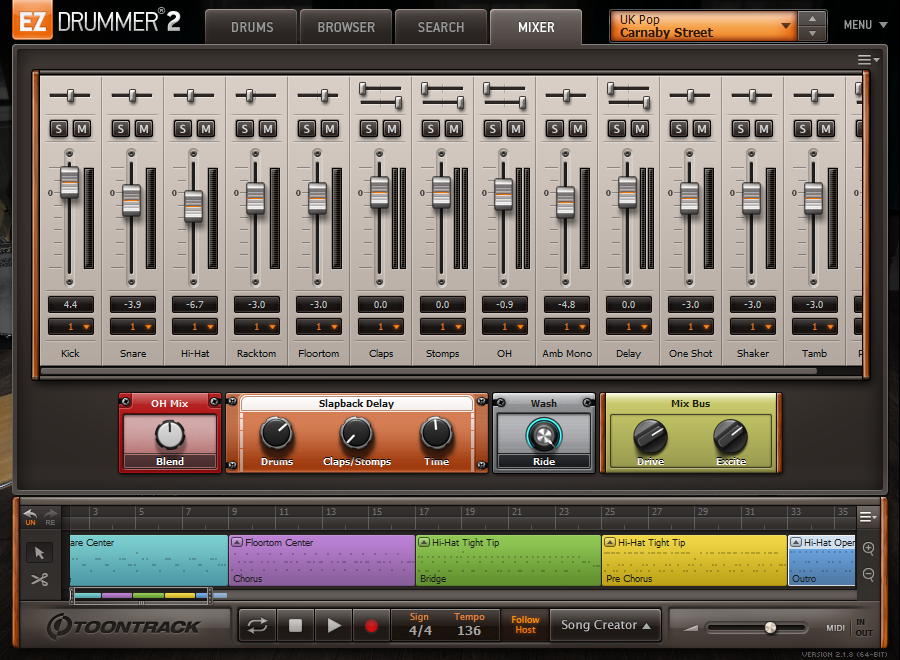Select previous preset with down arrow
Image resolution: width=900 pixels, height=660 pixels.
coord(812,33)
